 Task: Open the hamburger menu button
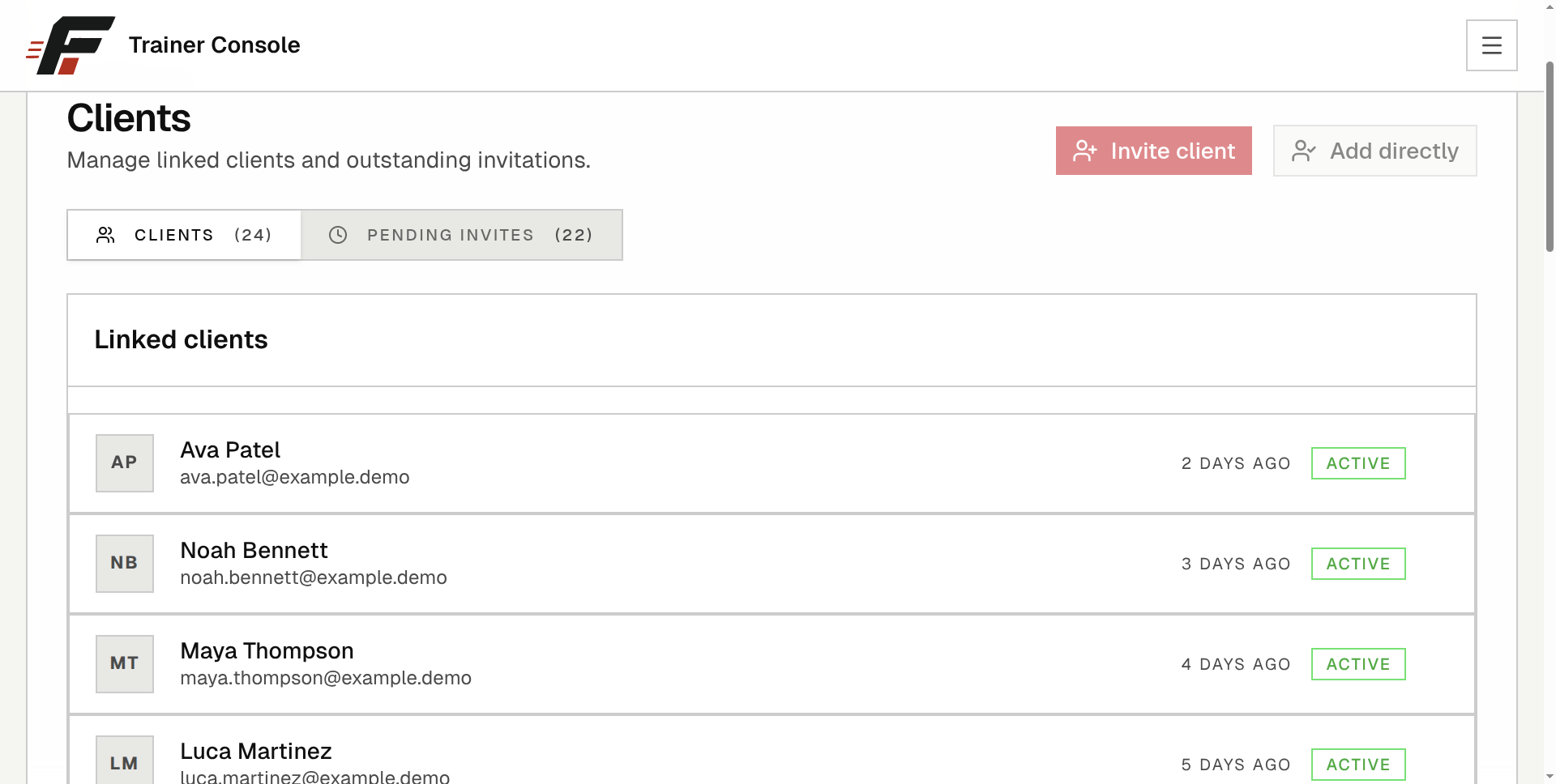[x=1491, y=45]
